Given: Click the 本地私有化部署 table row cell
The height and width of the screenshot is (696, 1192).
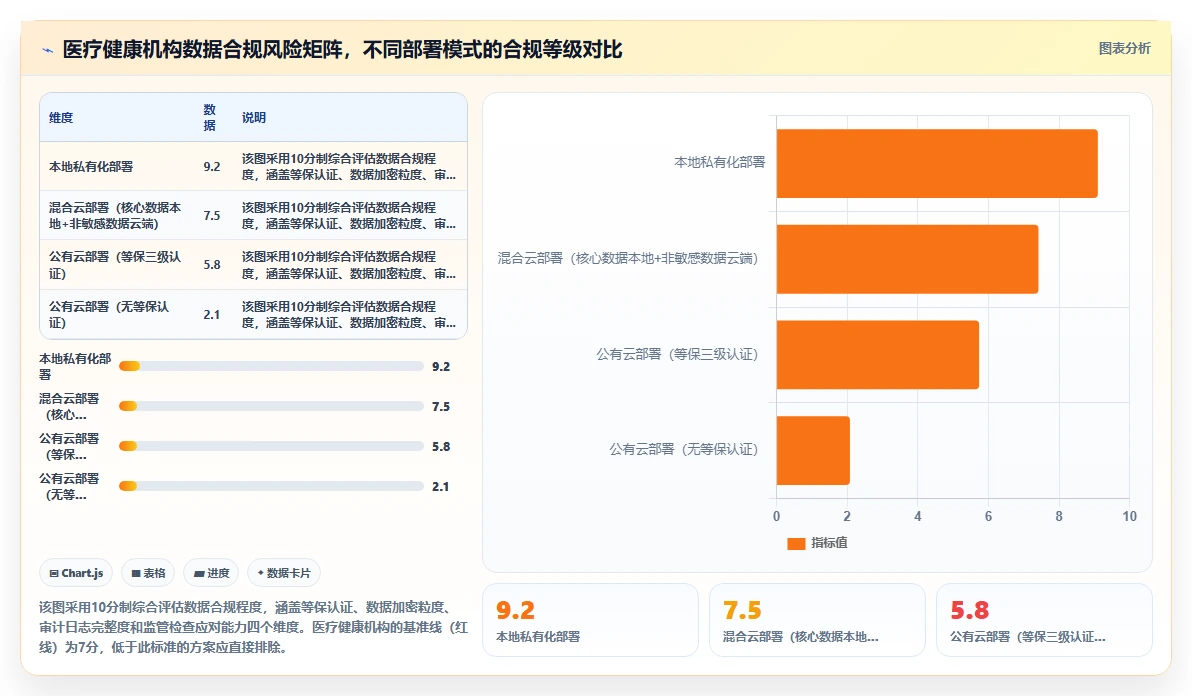Looking at the screenshot, I should point(91,166).
